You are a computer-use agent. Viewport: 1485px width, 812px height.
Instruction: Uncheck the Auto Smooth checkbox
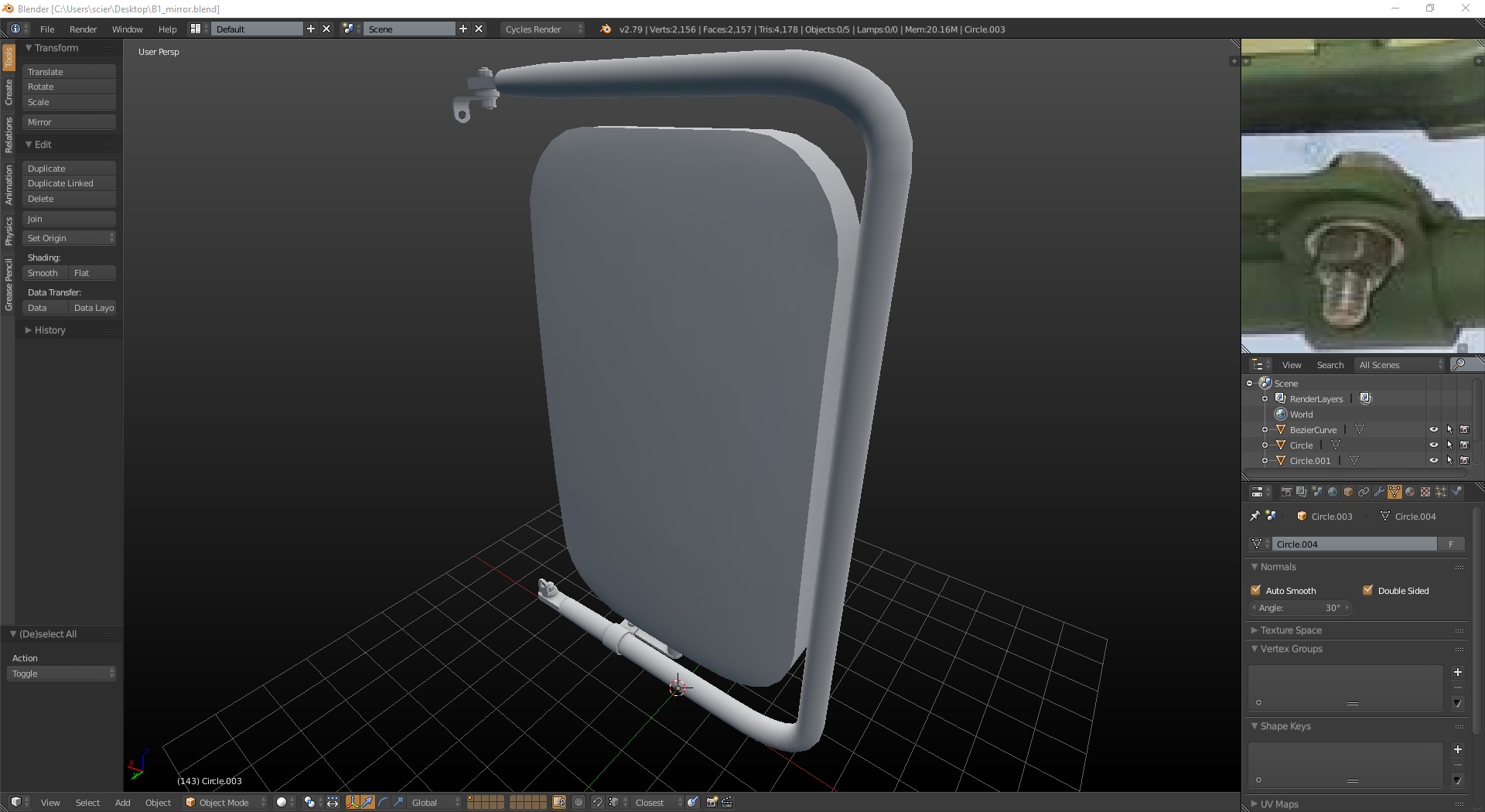tap(1256, 590)
